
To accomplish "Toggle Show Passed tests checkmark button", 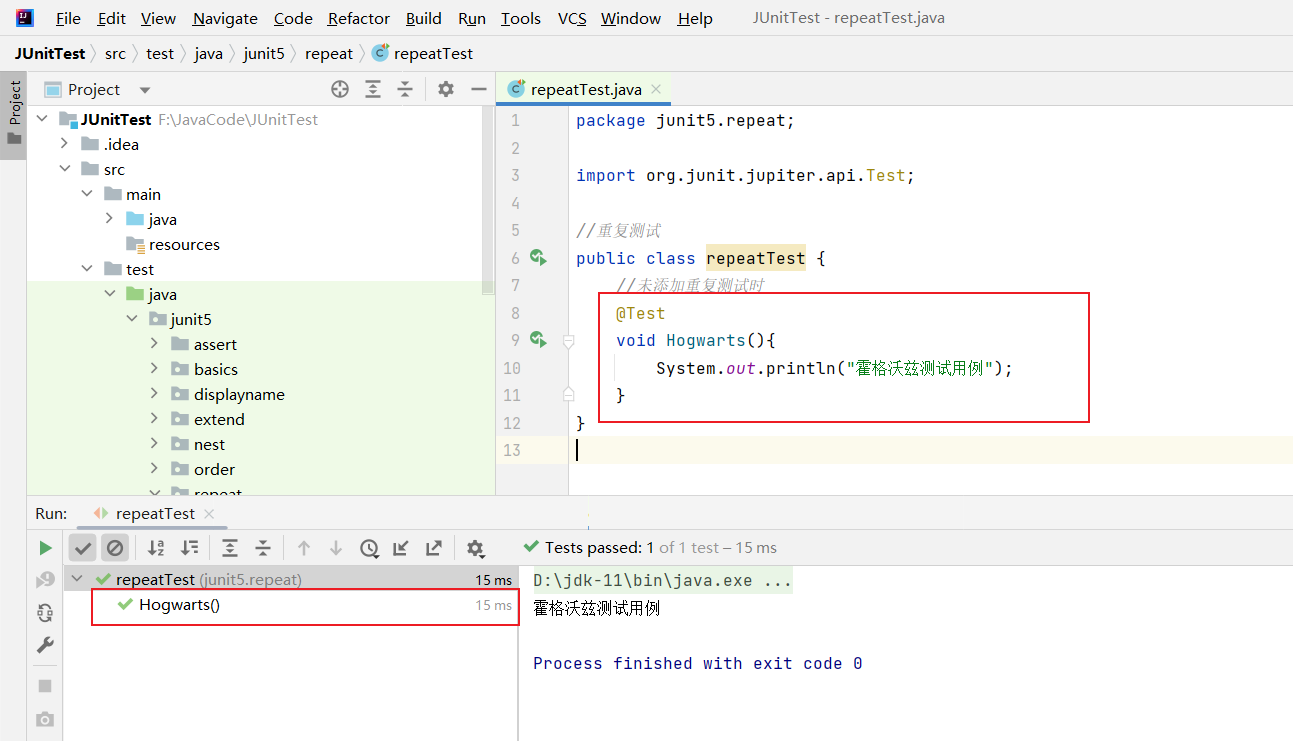I will tap(83, 548).
